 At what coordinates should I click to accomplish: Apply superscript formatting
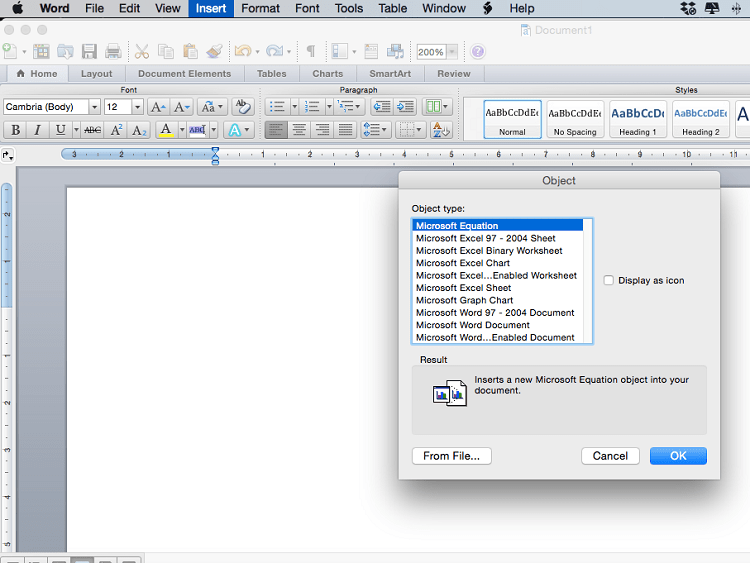tap(116, 130)
